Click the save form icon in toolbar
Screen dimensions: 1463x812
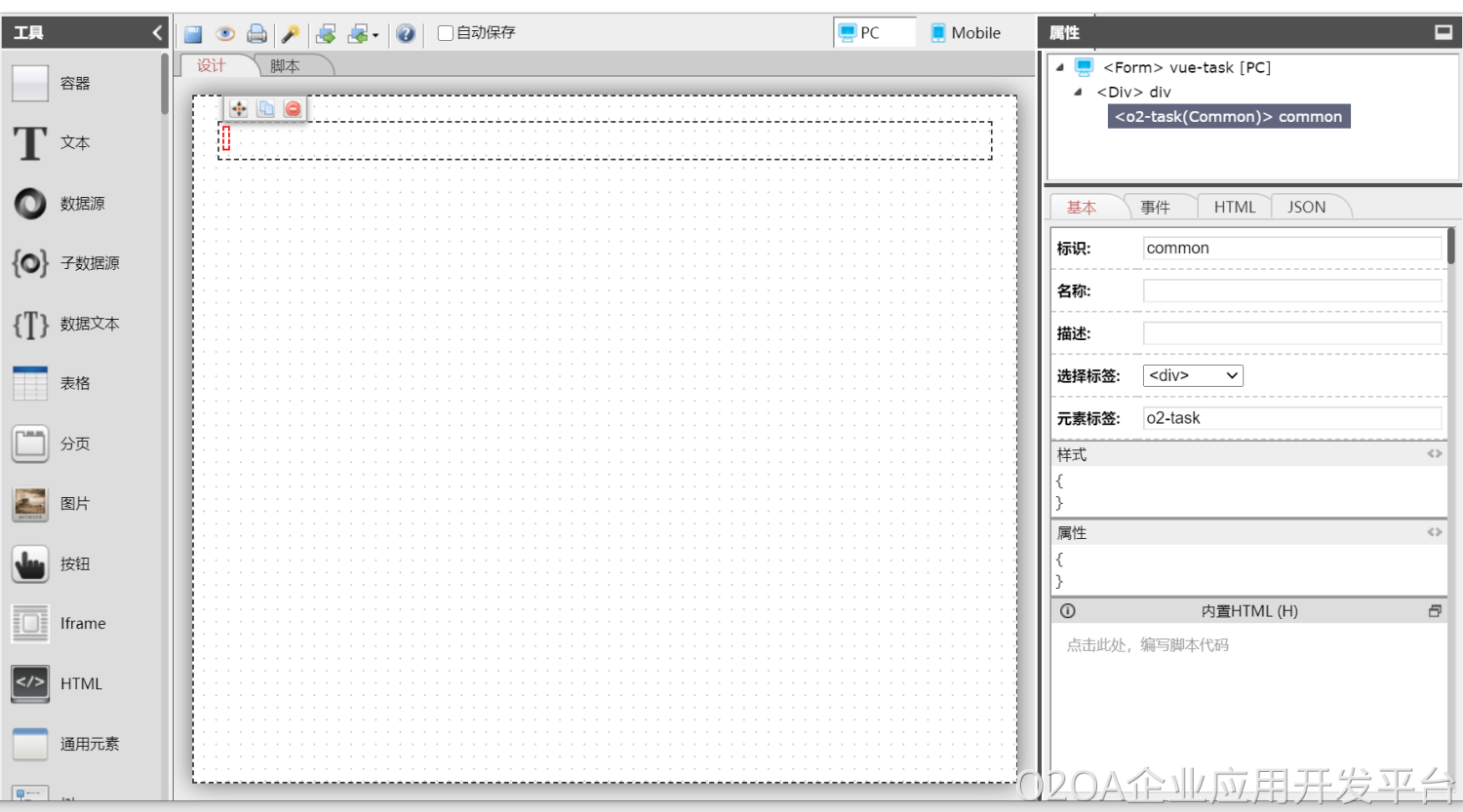[193, 34]
